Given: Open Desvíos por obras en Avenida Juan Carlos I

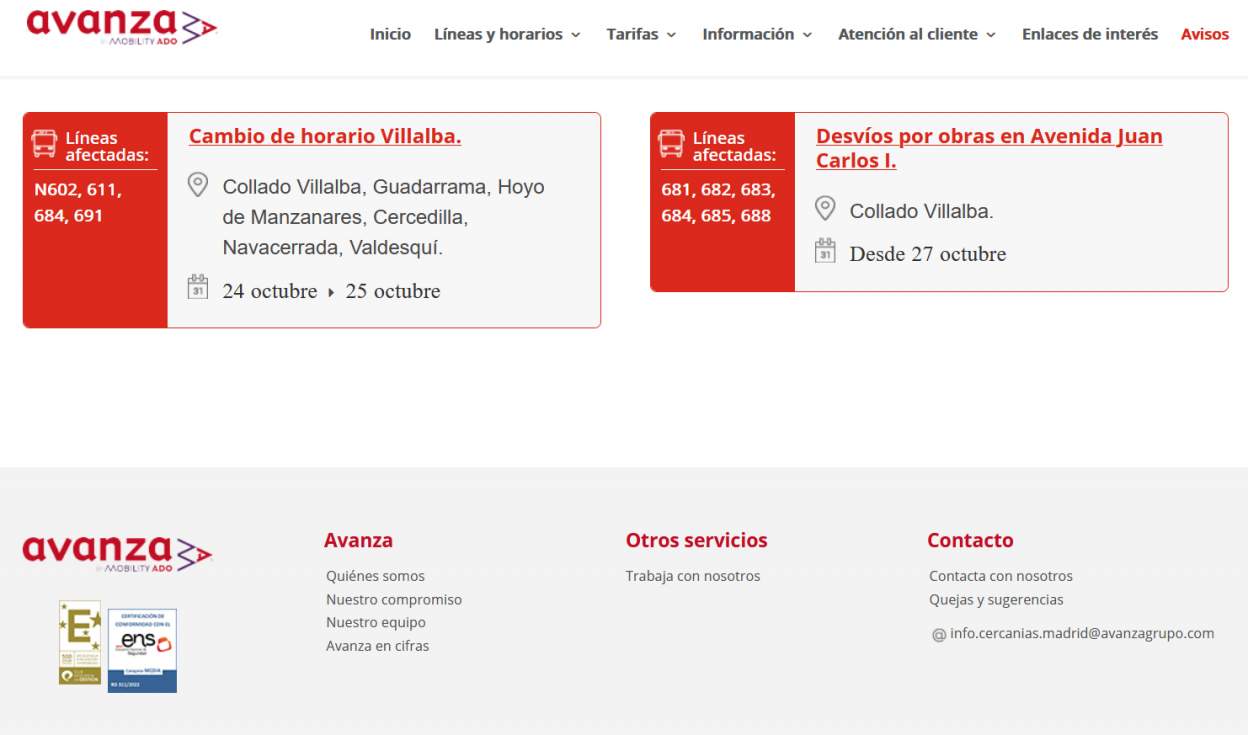Looking at the screenshot, I should click(989, 148).
